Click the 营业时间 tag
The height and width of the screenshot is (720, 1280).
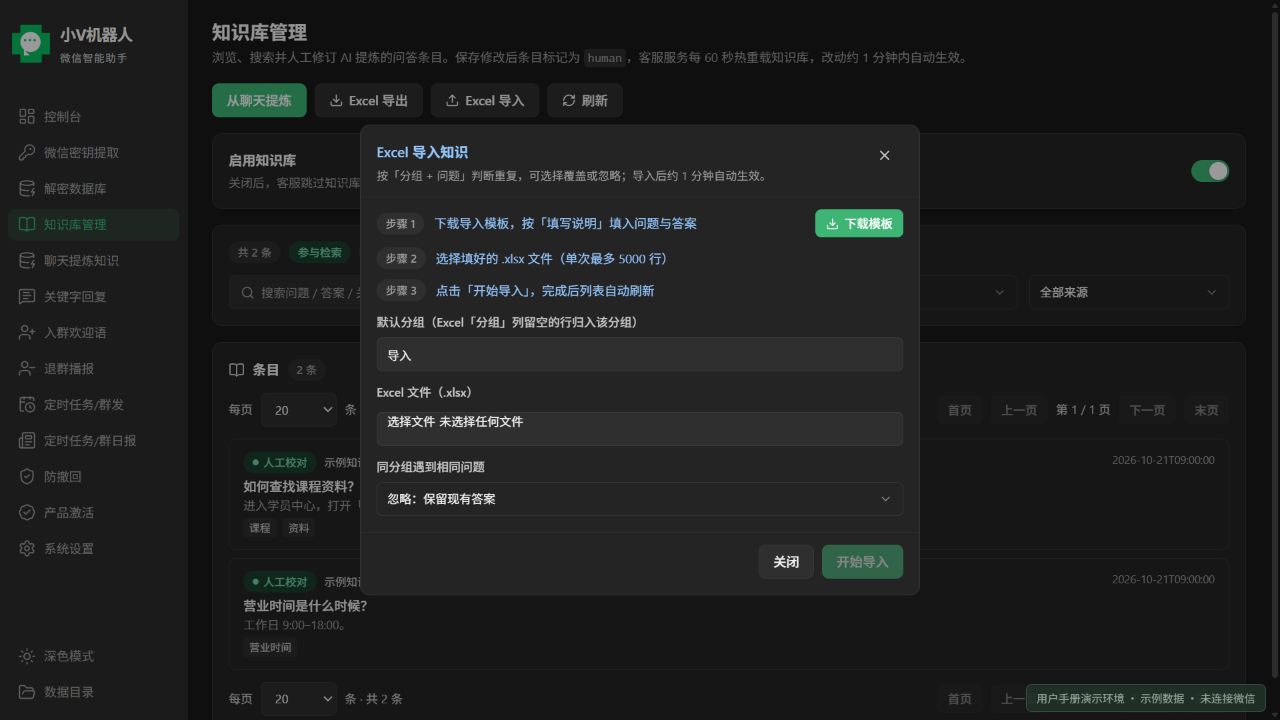pyautogui.click(x=270, y=647)
